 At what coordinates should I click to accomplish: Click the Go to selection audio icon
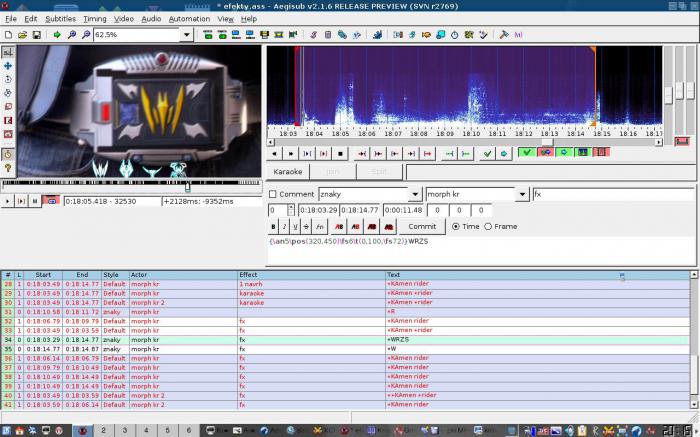tap(504, 154)
